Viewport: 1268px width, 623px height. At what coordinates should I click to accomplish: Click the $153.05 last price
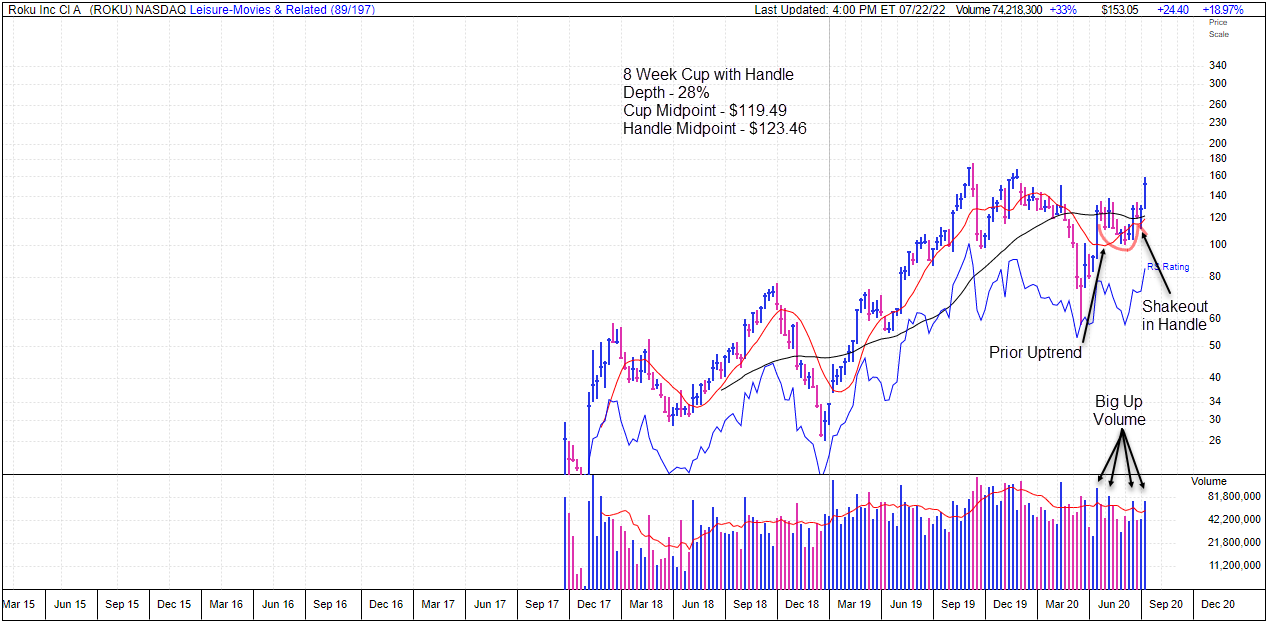[x=1120, y=9]
